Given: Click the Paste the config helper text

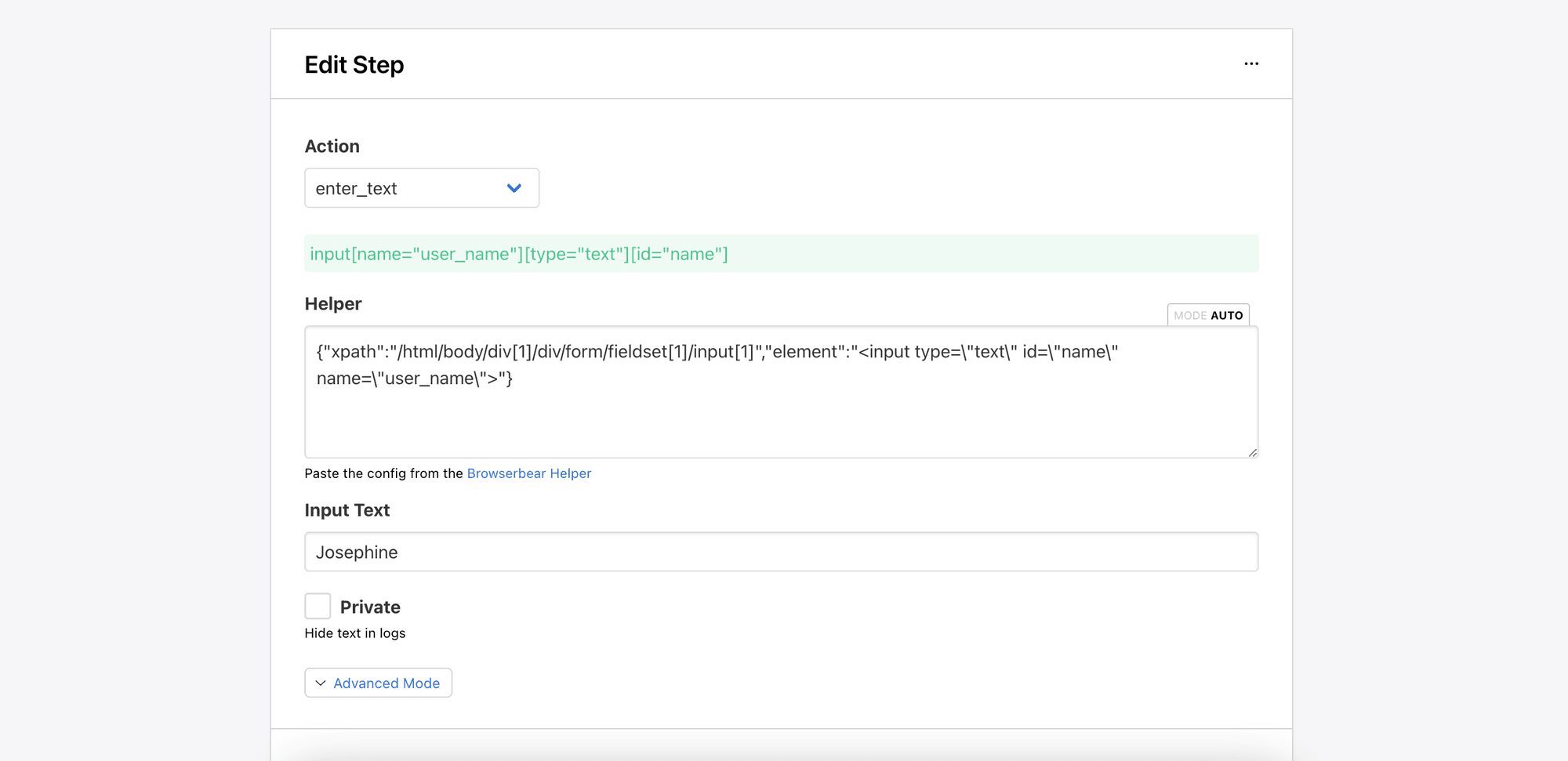Looking at the screenshot, I should [x=383, y=473].
